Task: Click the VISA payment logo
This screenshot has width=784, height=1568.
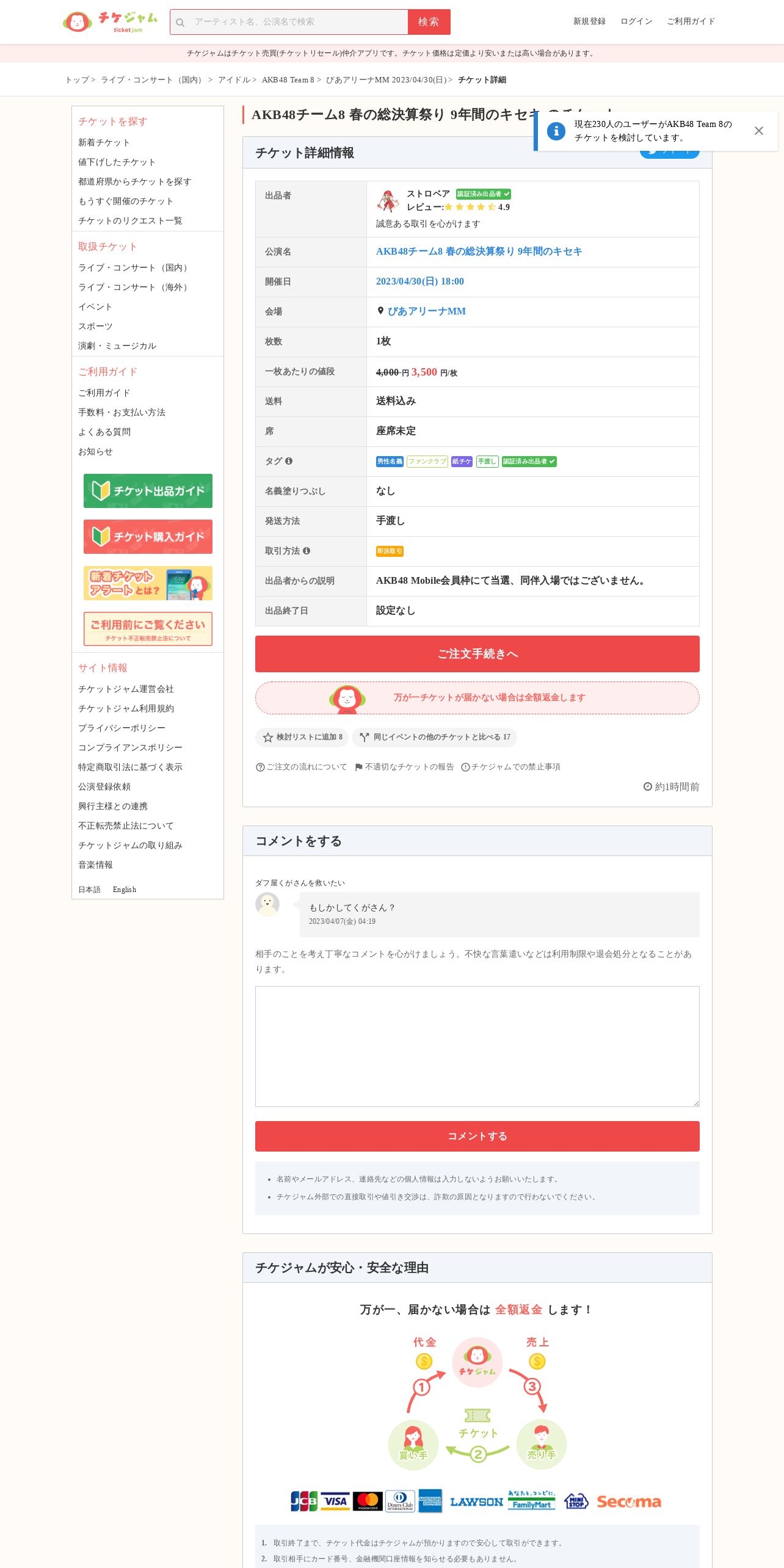Action: click(335, 1501)
